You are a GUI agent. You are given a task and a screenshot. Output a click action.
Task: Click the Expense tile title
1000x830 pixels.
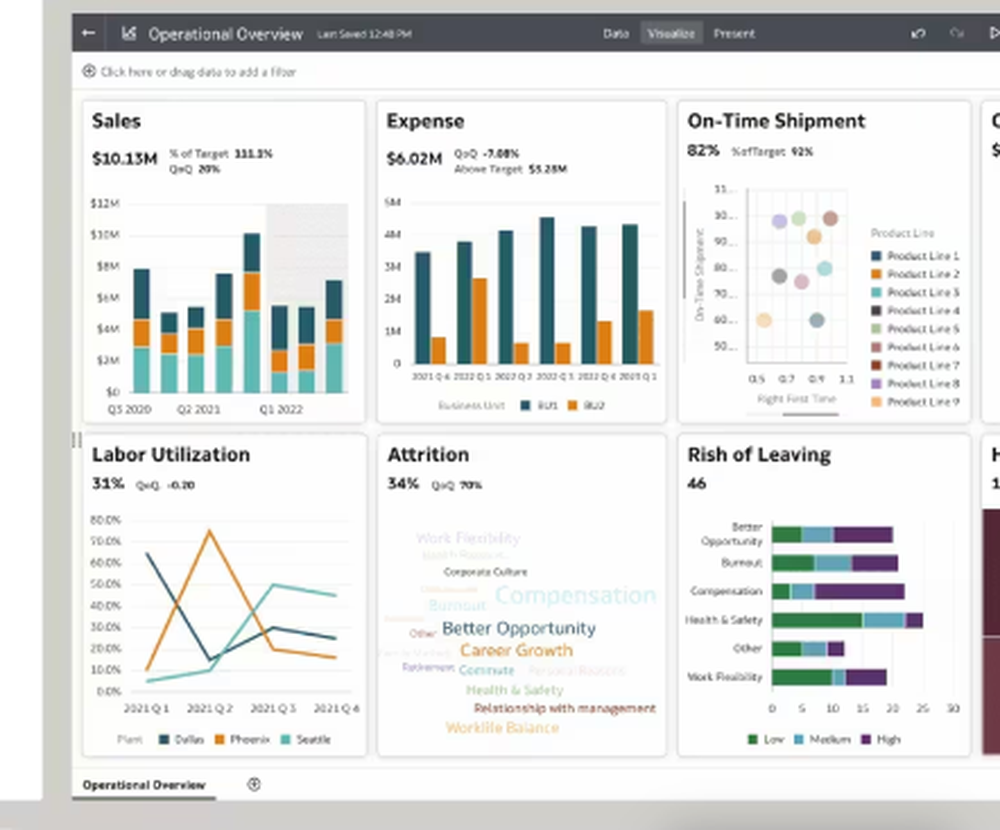point(425,121)
